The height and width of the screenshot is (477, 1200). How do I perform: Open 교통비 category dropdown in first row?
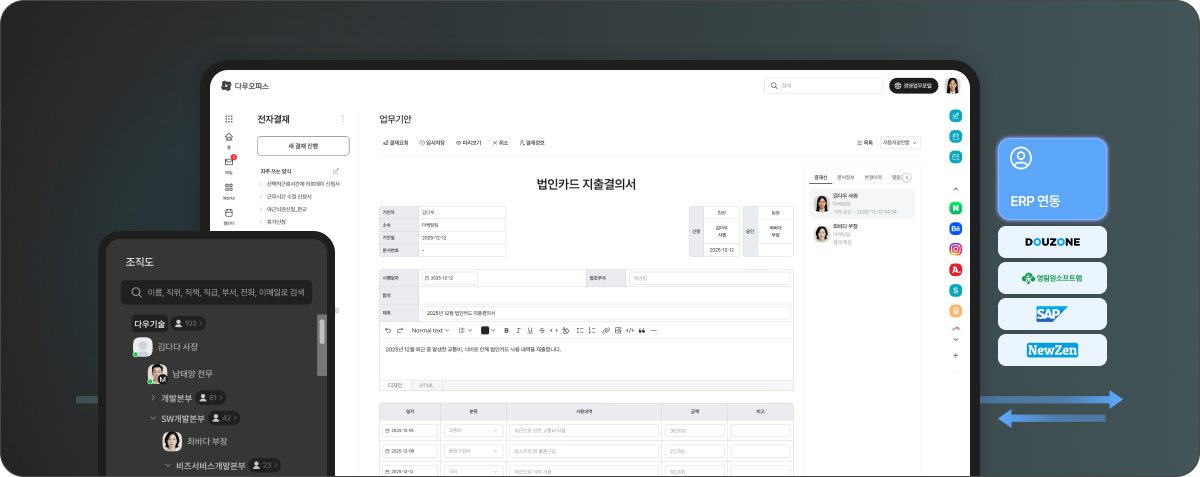[x=473, y=430]
